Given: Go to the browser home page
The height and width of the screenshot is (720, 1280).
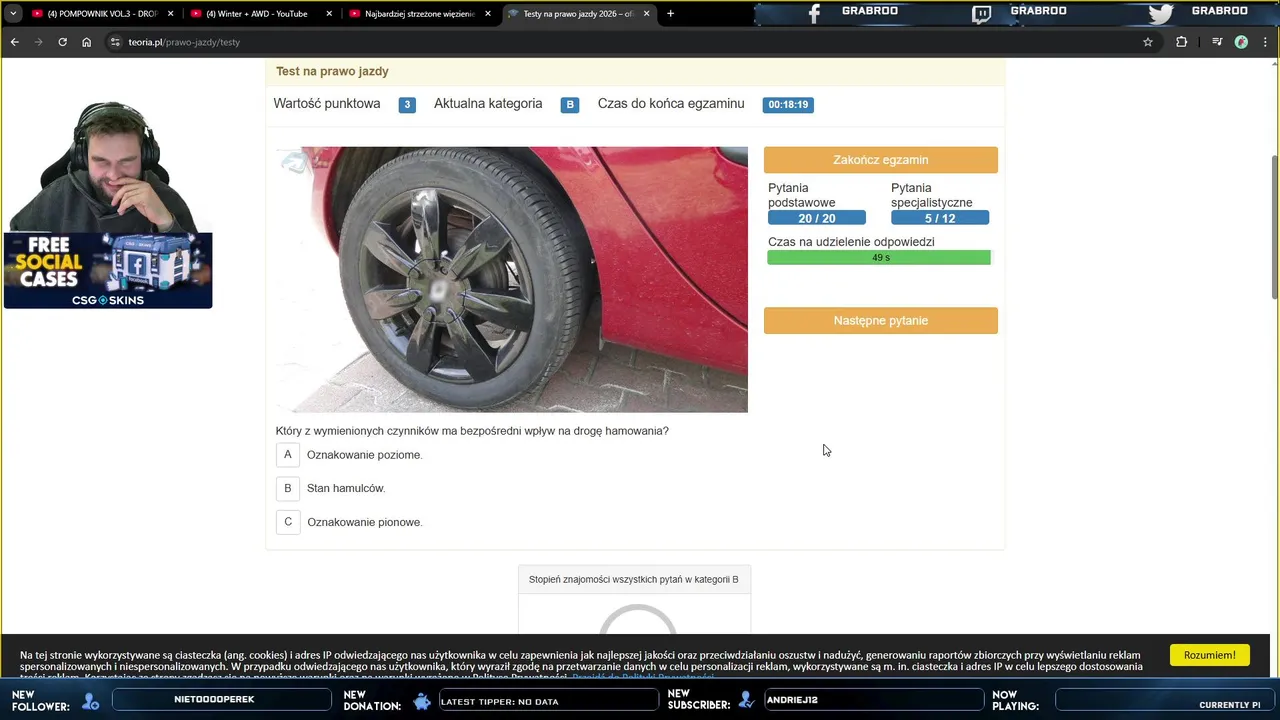Looking at the screenshot, I should pyautogui.click(x=86, y=42).
